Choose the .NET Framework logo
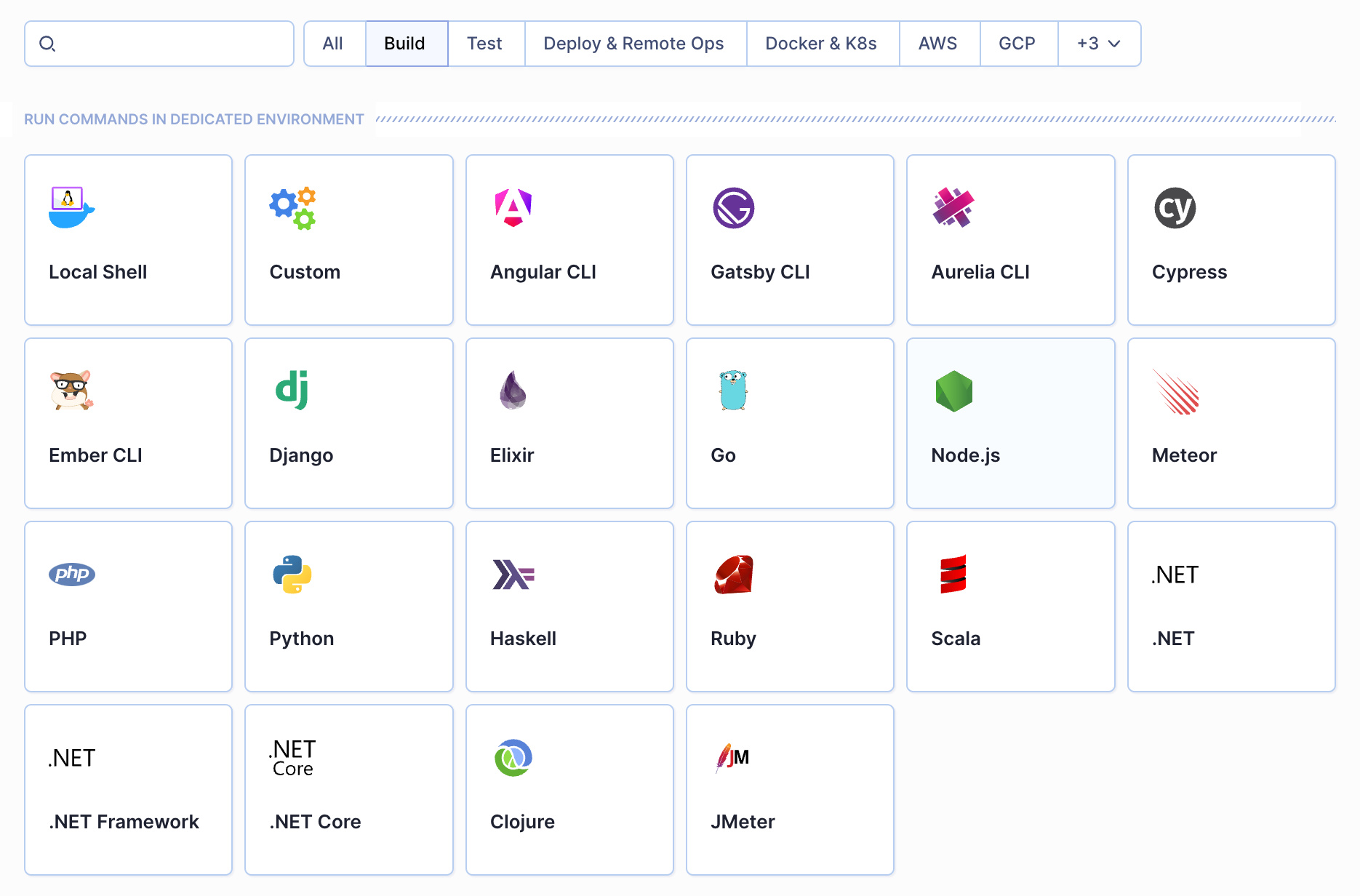This screenshot has height=896, width=1360. pyautogui.click(x=71, y=758)
